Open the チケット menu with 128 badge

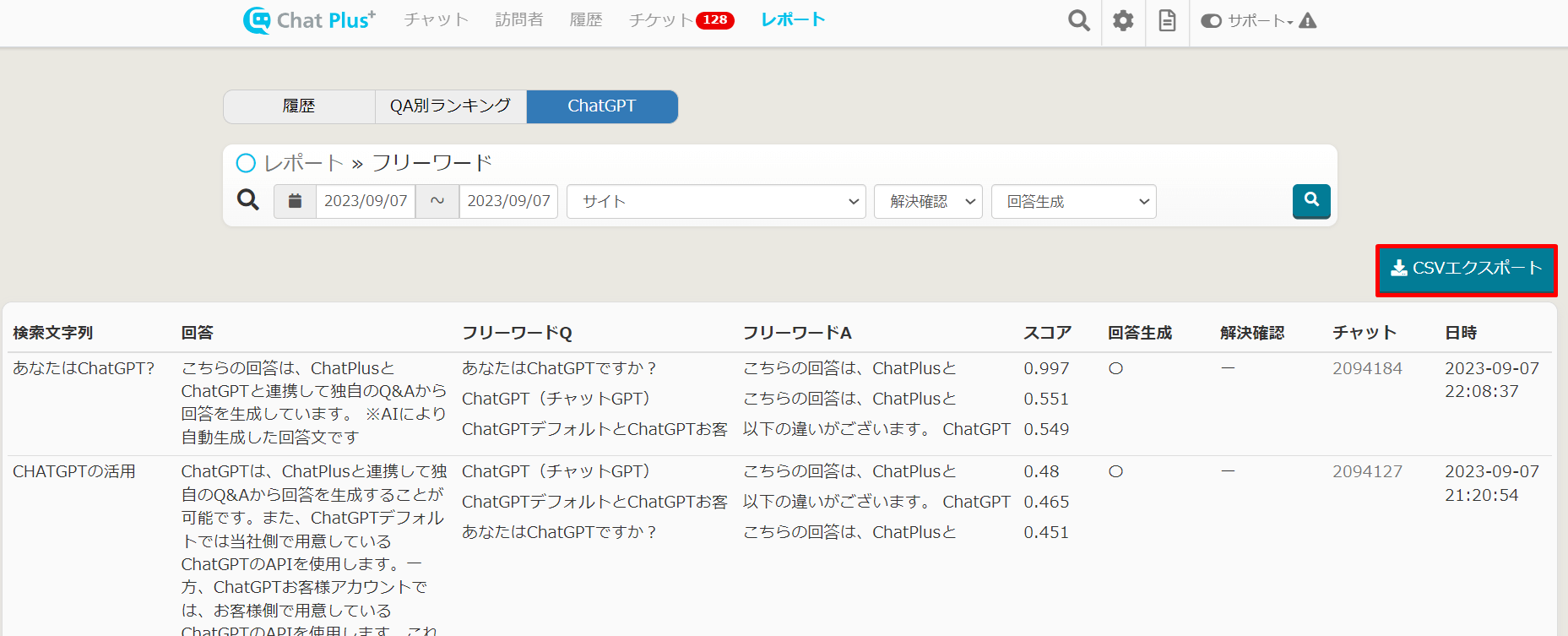[681, 19]
